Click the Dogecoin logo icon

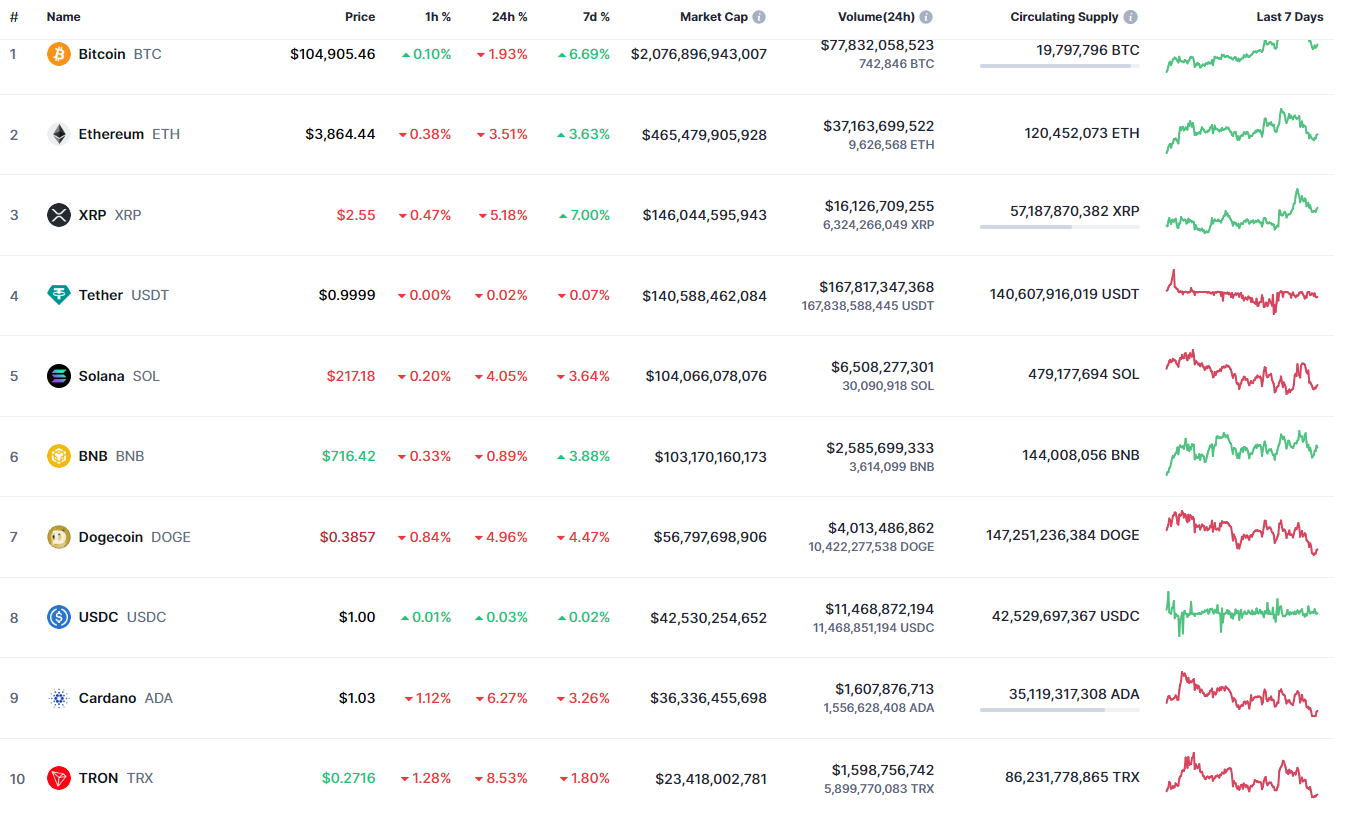59,537
